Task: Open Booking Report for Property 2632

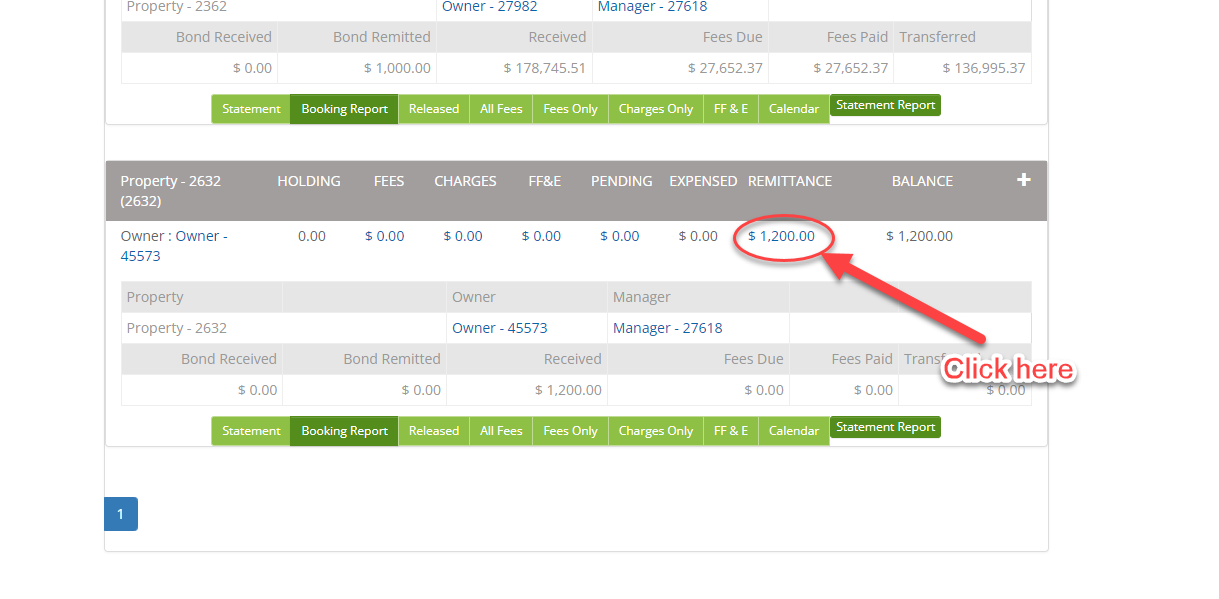Action: [x=344, y=431]
